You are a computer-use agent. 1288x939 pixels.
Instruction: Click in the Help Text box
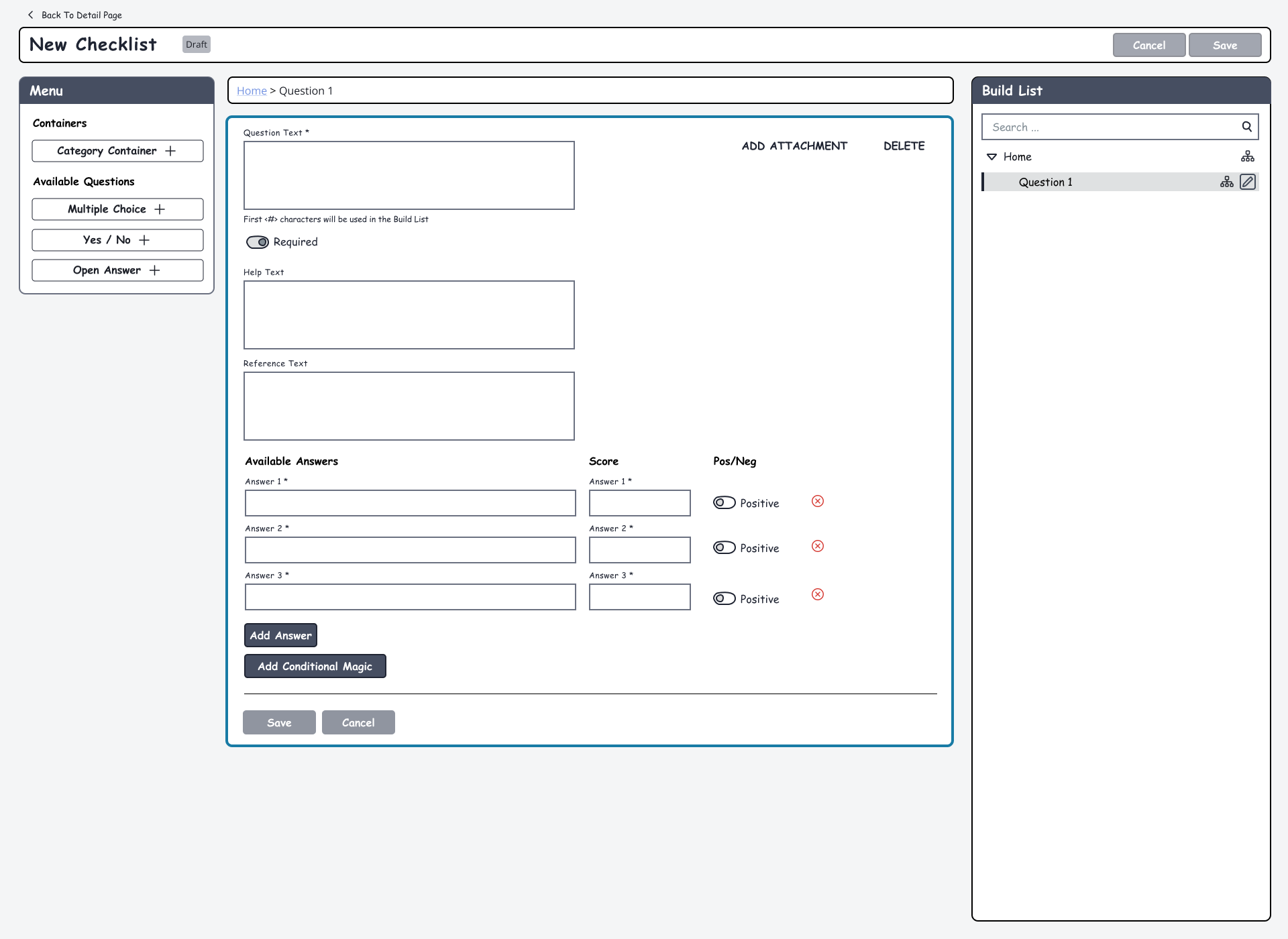[x=409, y=315]
